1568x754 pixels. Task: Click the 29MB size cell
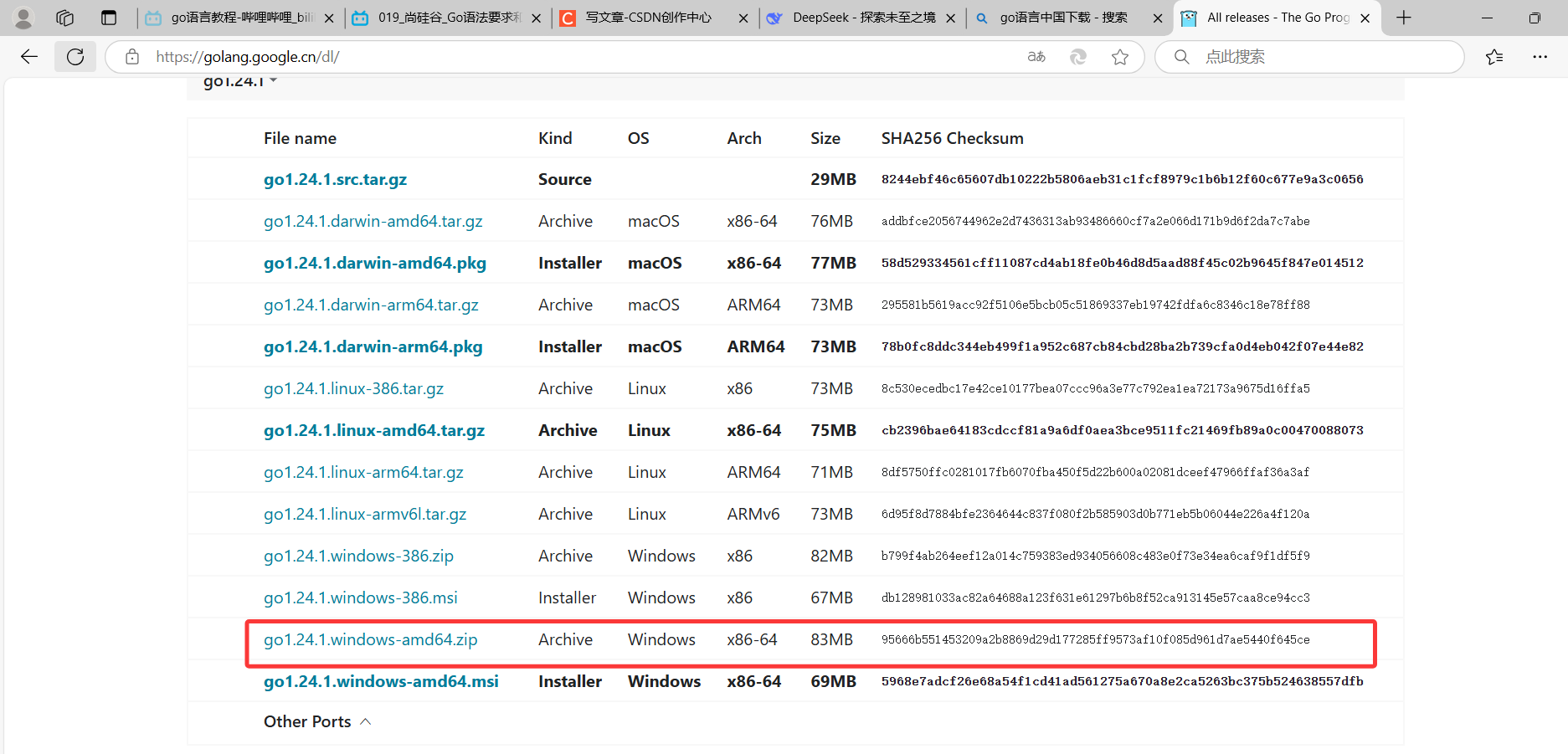coord(833,179)
